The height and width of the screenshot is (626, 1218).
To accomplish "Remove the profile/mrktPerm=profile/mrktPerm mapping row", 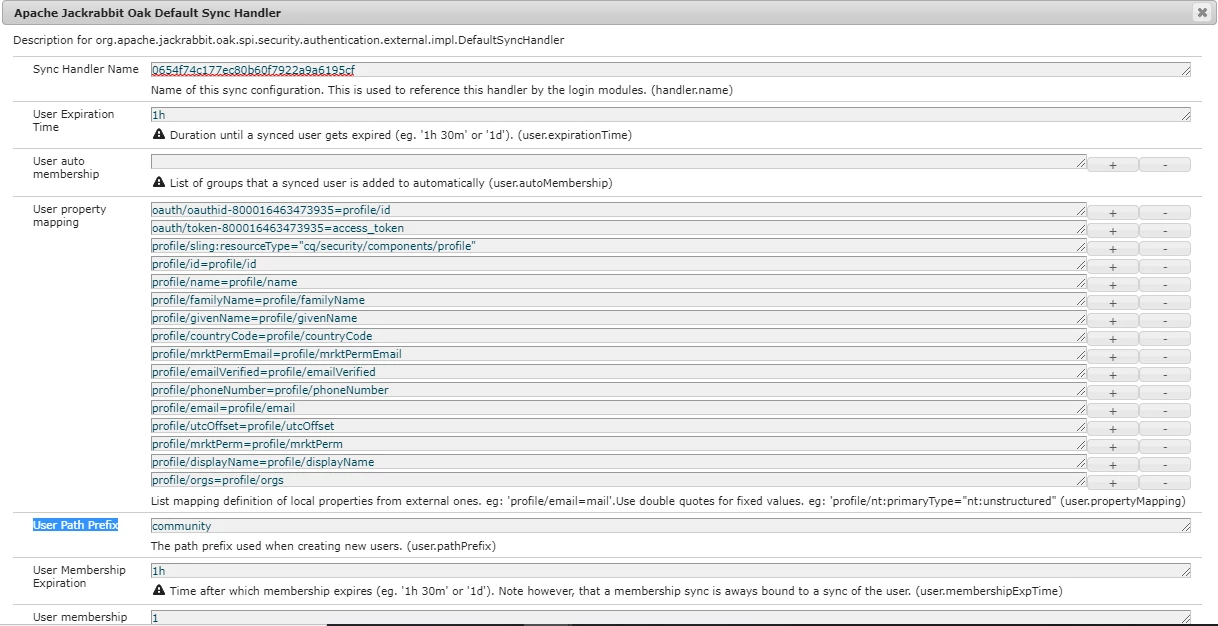I will click(1165, 447).
